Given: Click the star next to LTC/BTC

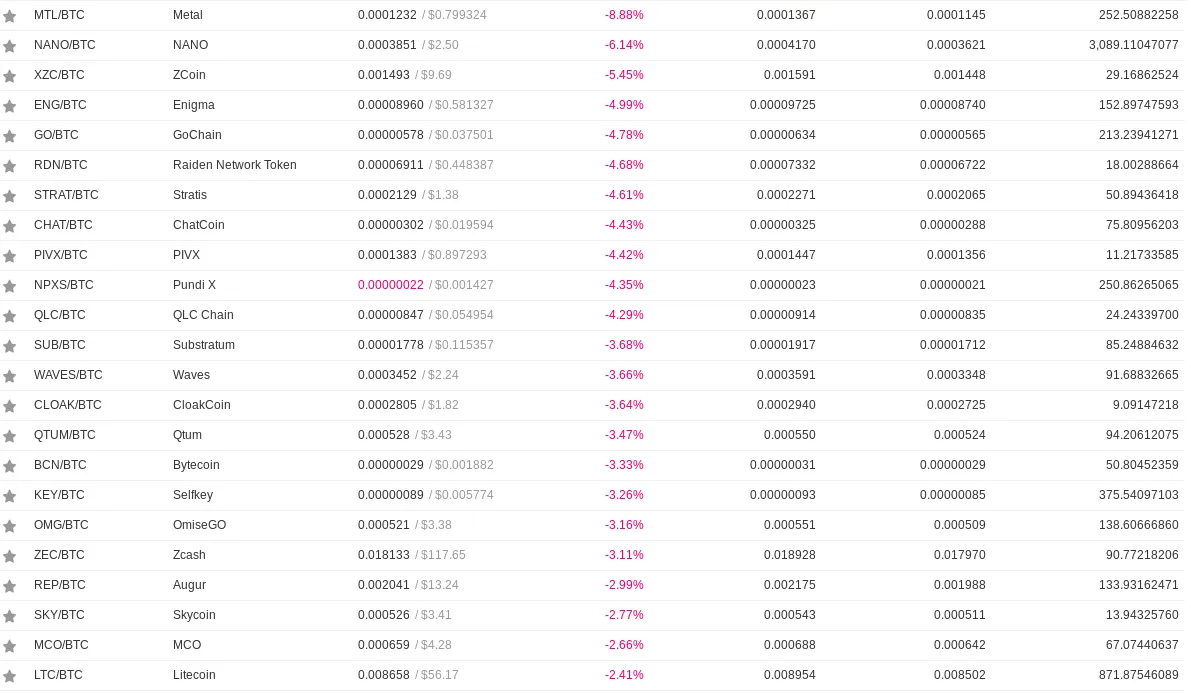Looking at the screenshot, I should click(9, 676).
